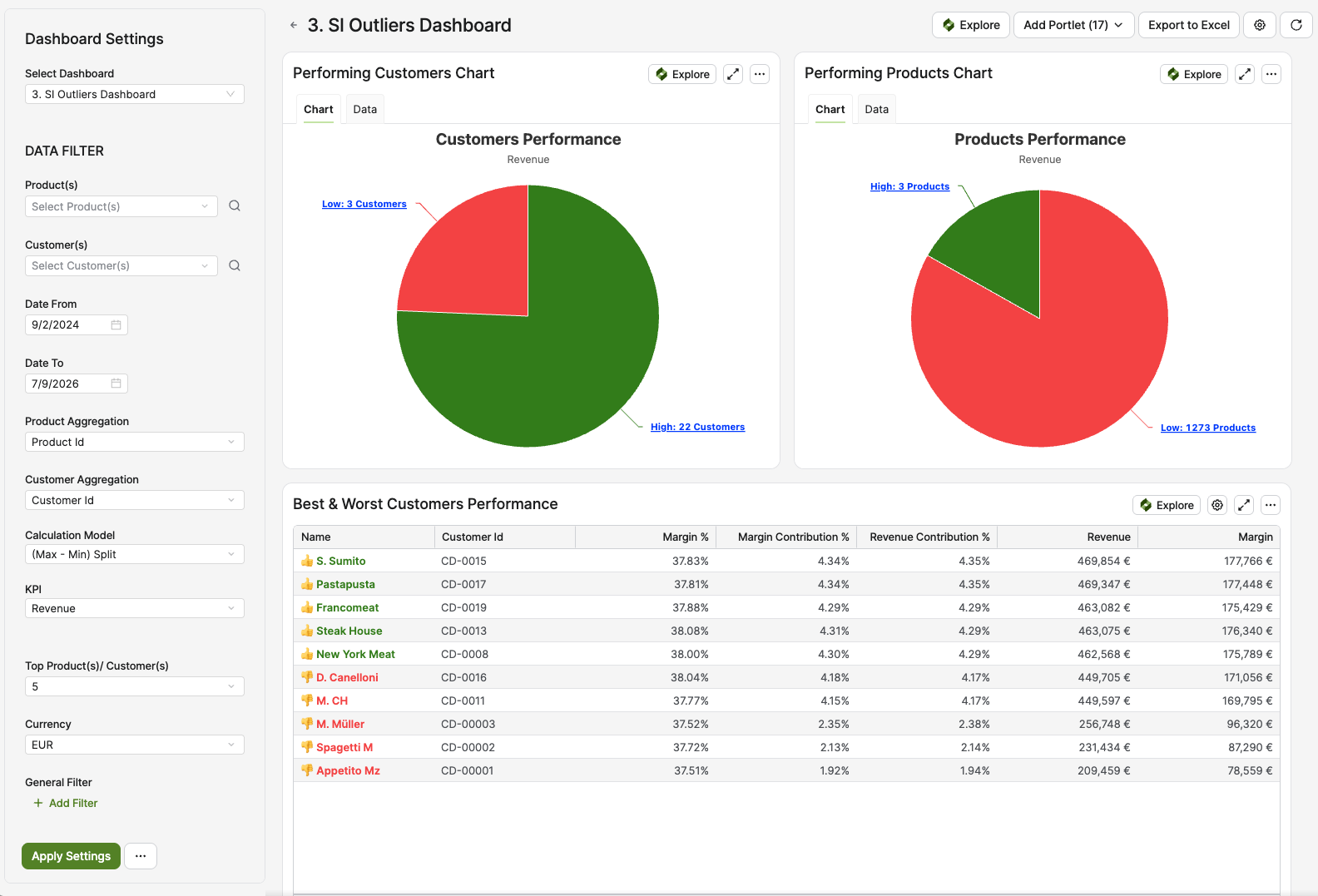The width and height of the screenshot is (1318, 896).
Task: Open the Add Portlet (17) menu
Action: coord(1073,25)
